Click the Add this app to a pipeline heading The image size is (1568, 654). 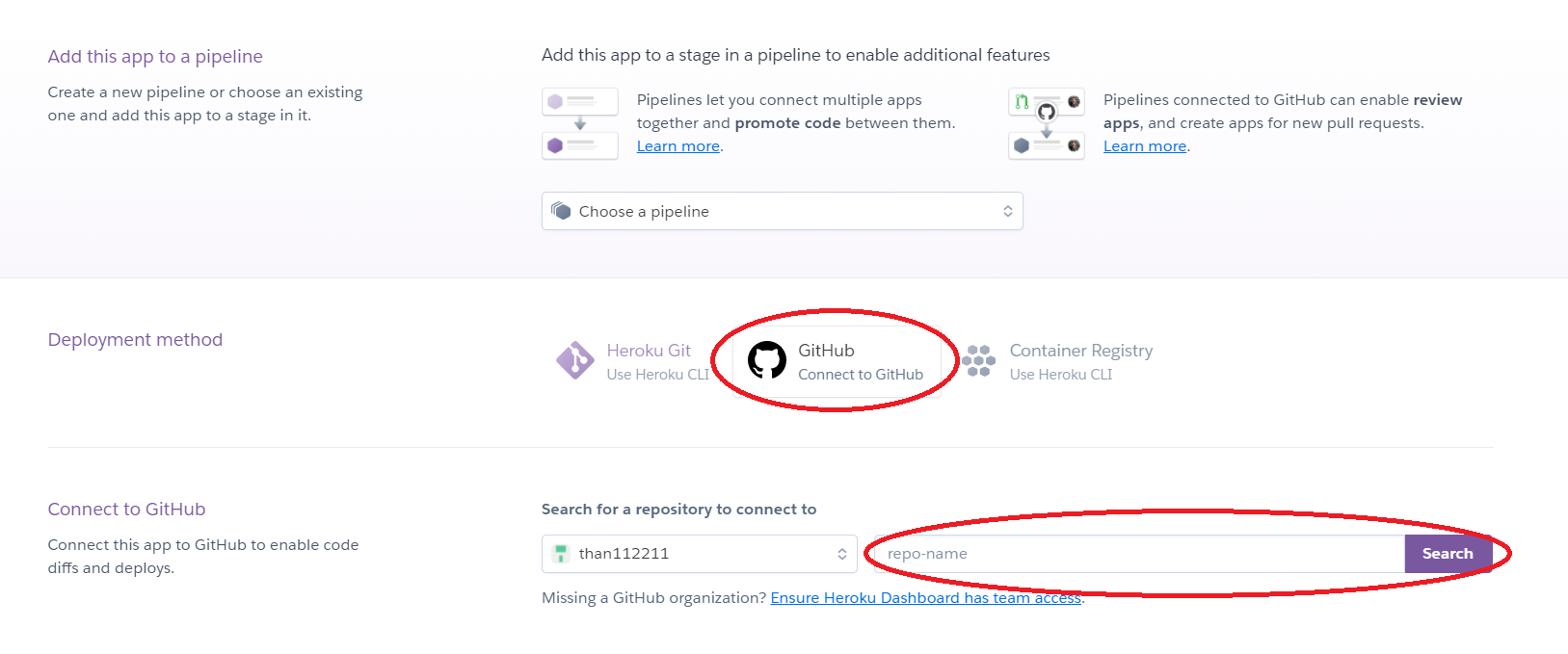coord(155,57)
